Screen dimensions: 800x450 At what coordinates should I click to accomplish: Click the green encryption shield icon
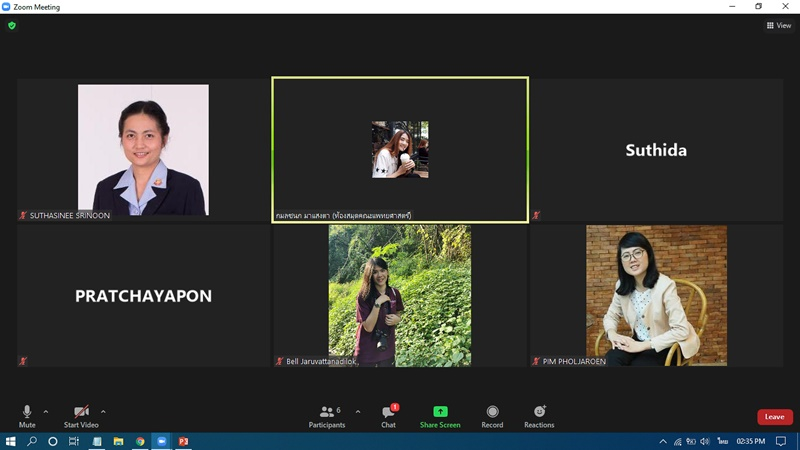(x=12, y=25)
